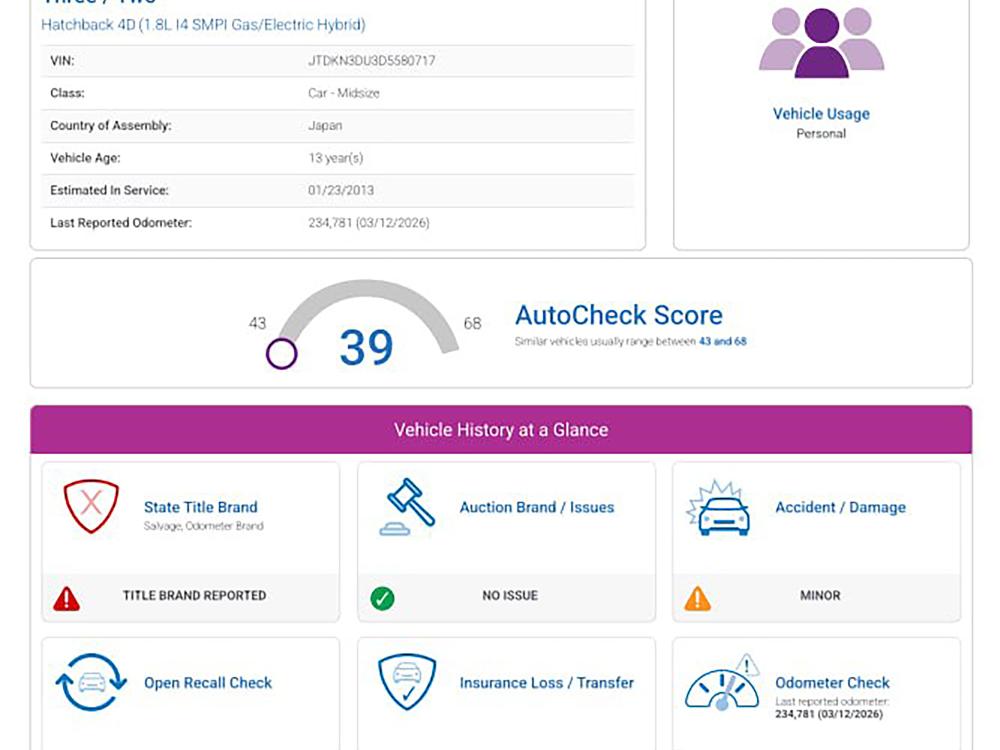Click the Insurance Loss shield icon
Image resolution: width=1000 pixels, height=750 pixels.
click(x=406, y=683)
